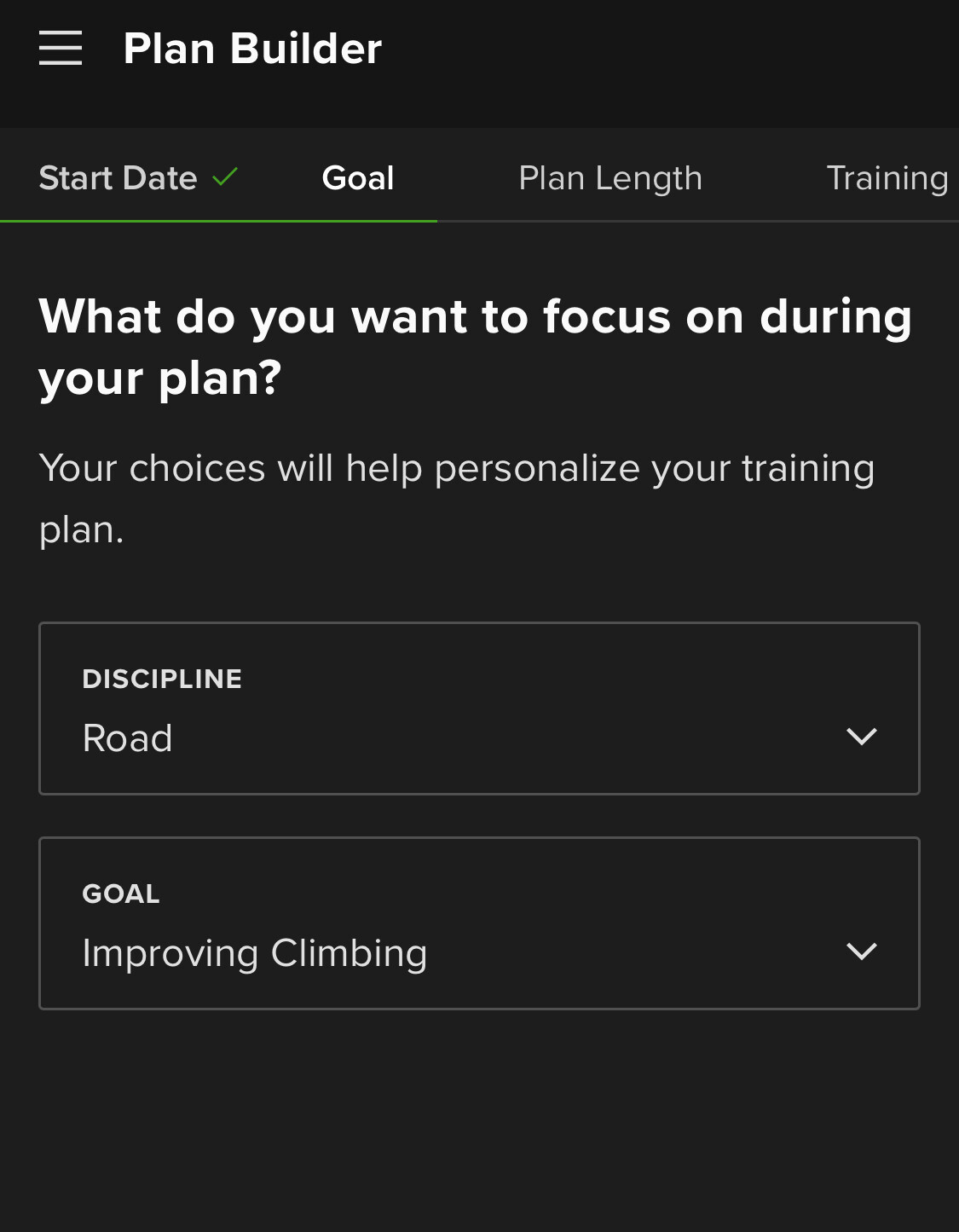
Task: Click the green progress line under the tabs
Action: click(x=218, y=221)
